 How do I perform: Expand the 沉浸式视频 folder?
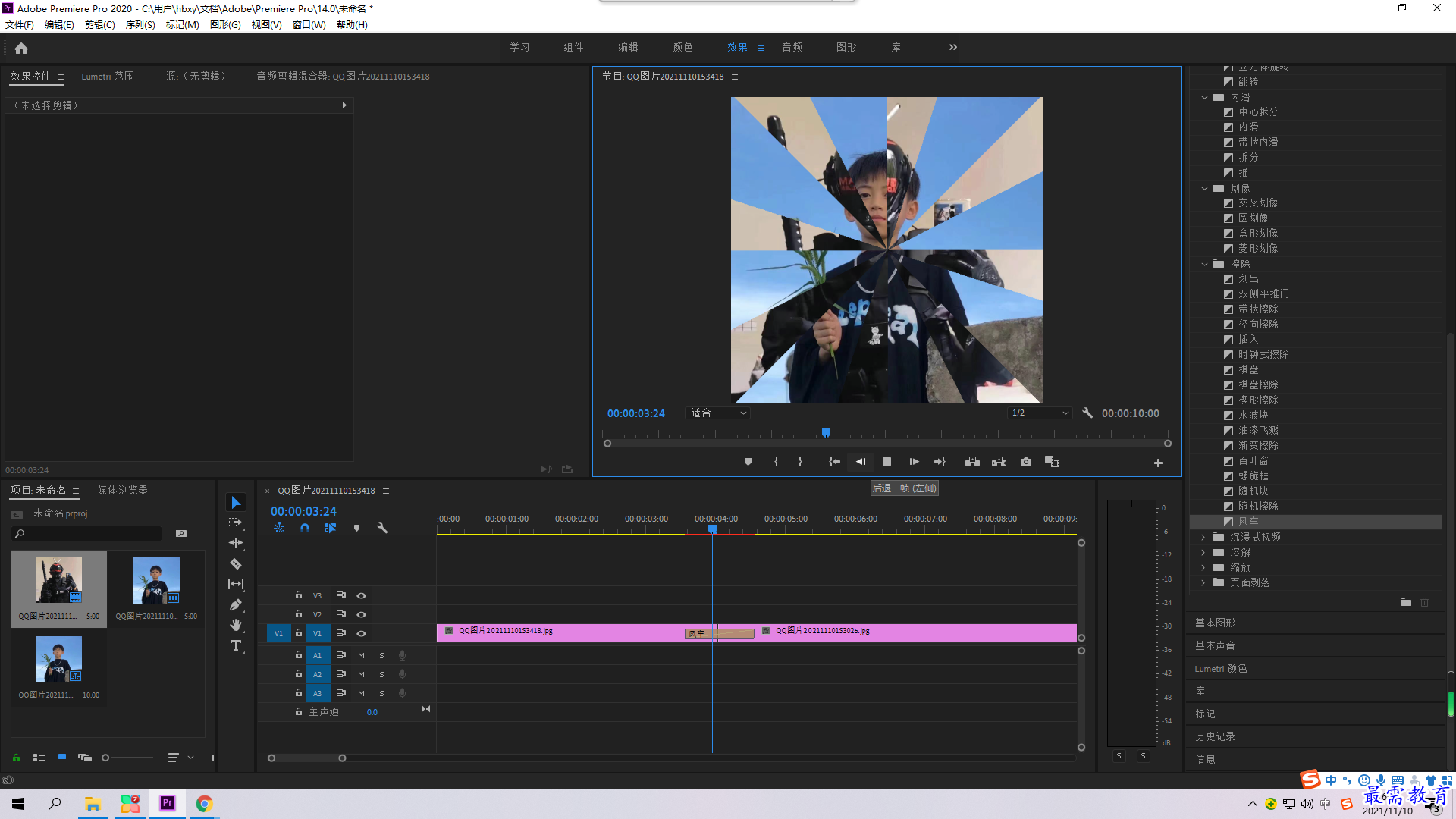[x=1203, y=537]
